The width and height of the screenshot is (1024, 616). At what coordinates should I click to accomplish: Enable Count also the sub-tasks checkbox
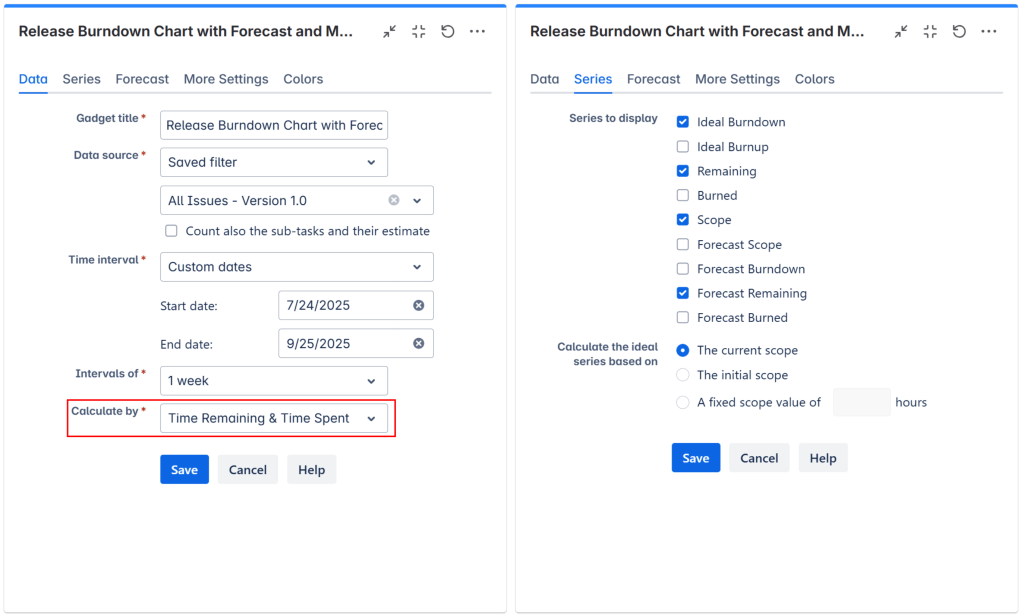coord(172,231)
